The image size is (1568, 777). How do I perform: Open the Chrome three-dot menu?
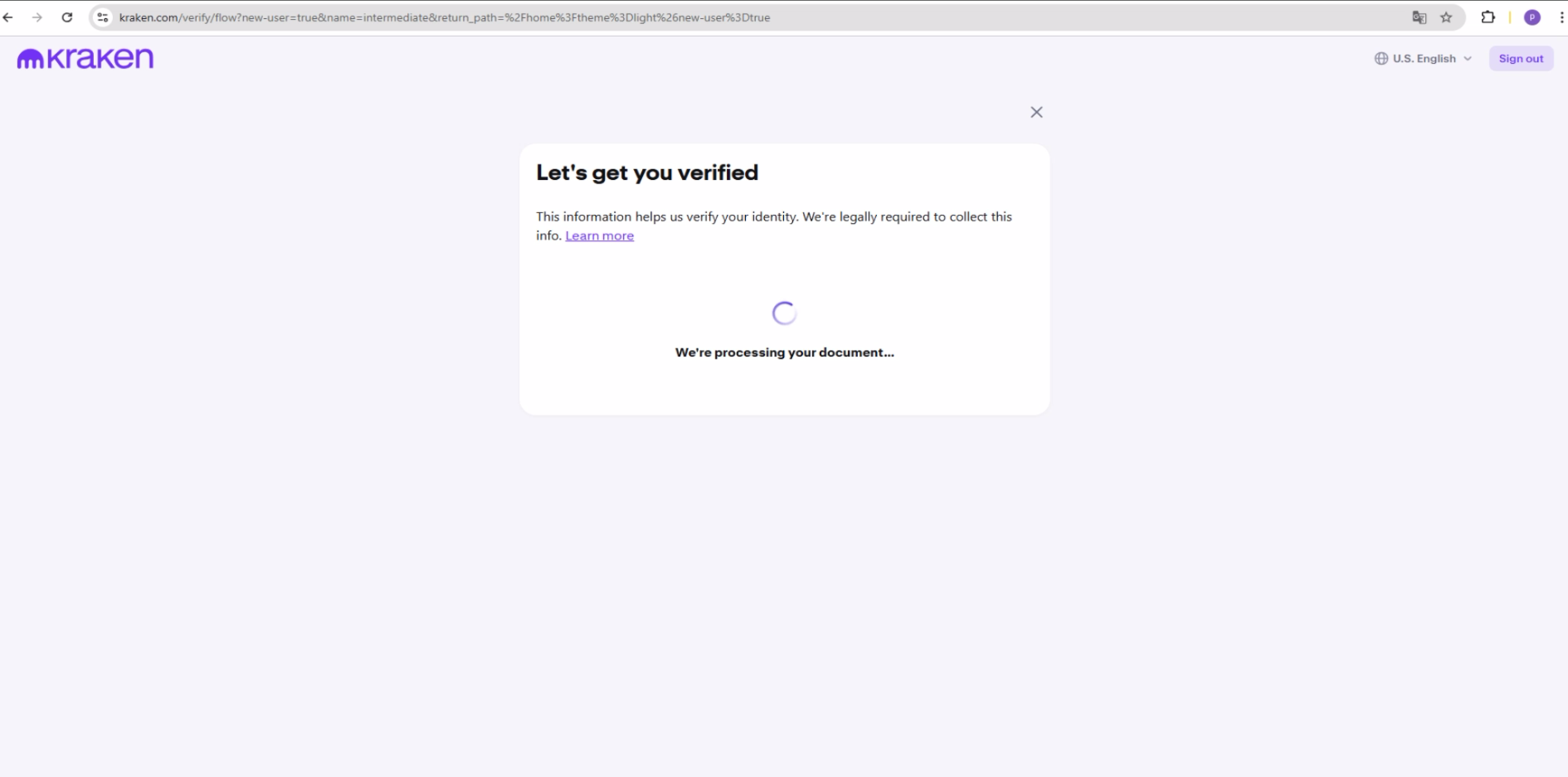pos(1561,17)
